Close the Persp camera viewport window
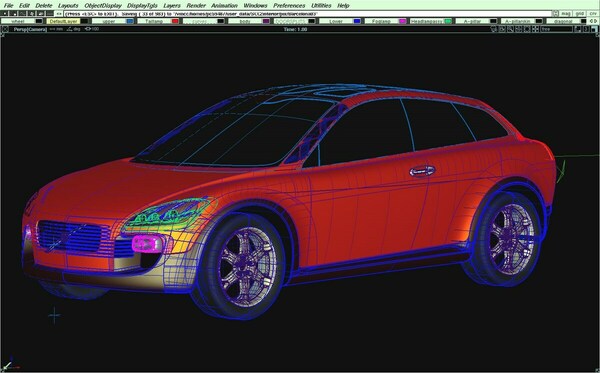Viewport: 600px width, 373px height. click(x=5, y=29)
